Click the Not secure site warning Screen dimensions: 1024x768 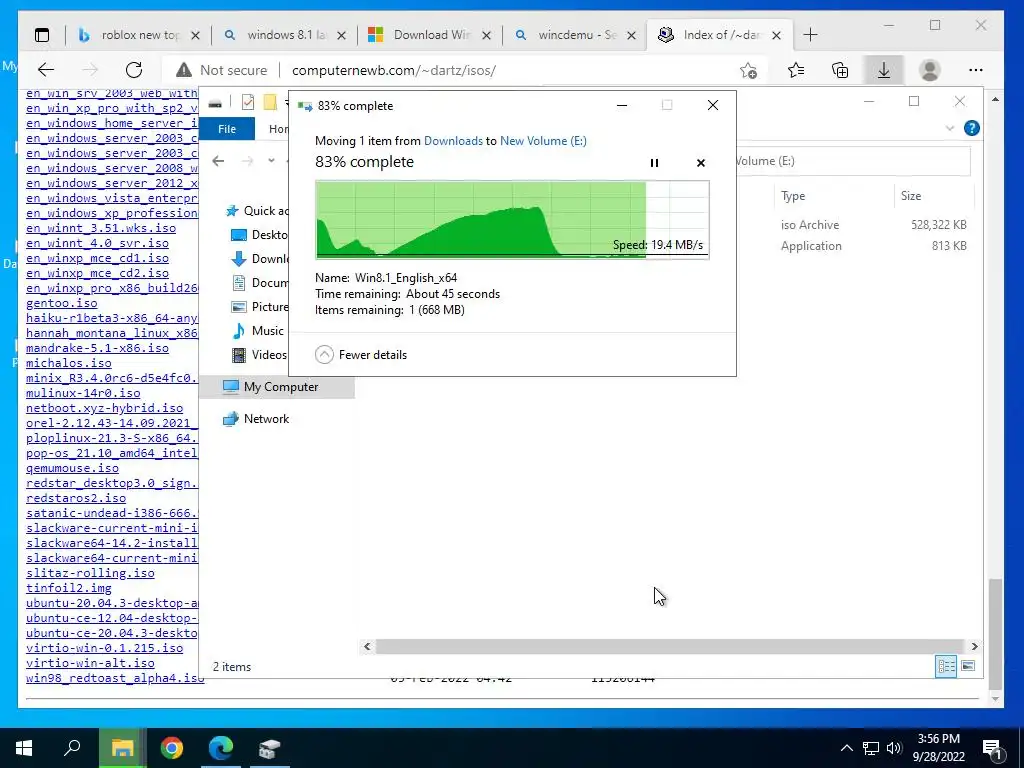[x=222, y=70]
